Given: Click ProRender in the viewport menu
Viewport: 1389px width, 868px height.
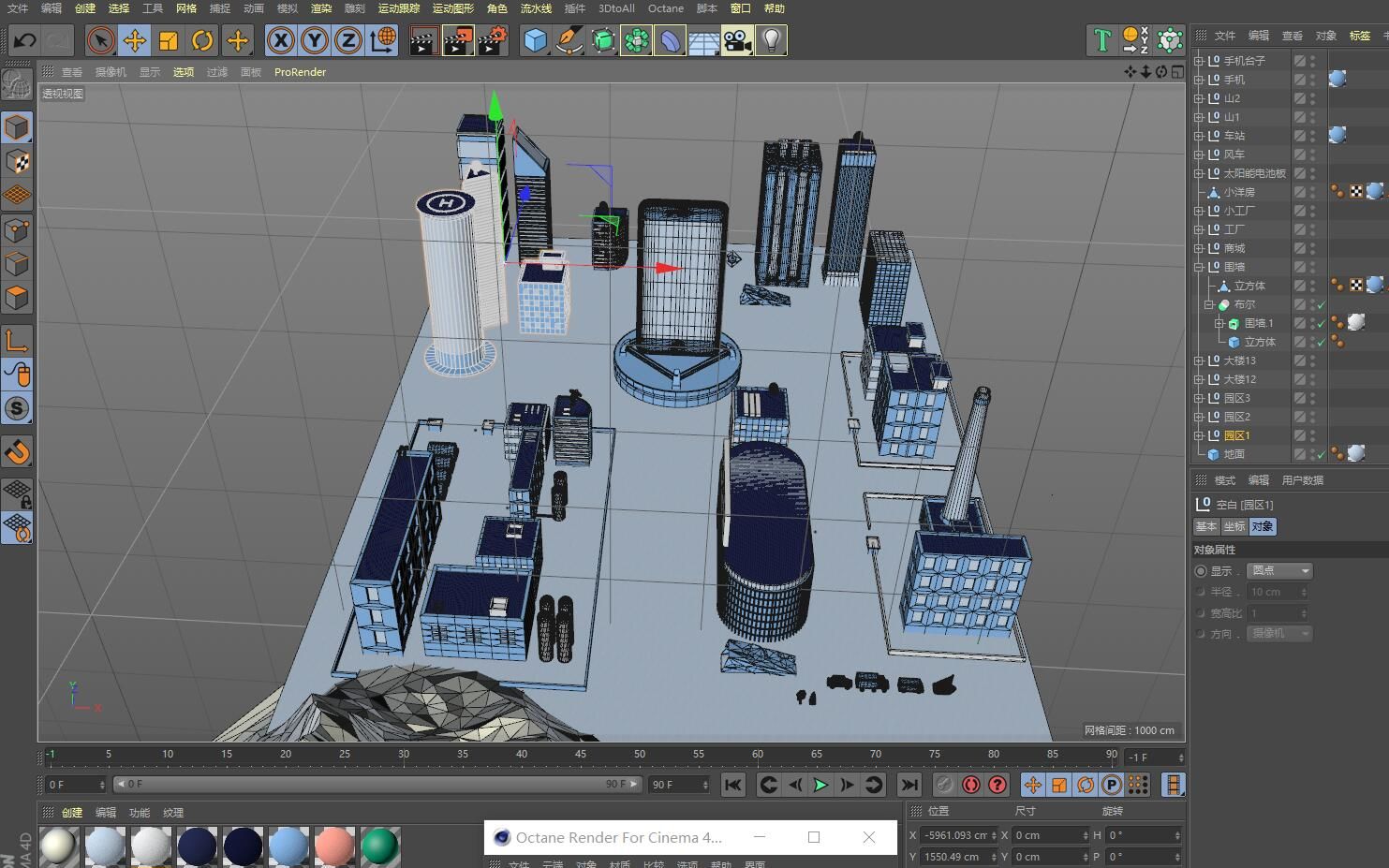Looking at the screenshot, I should tap(300, 72).
